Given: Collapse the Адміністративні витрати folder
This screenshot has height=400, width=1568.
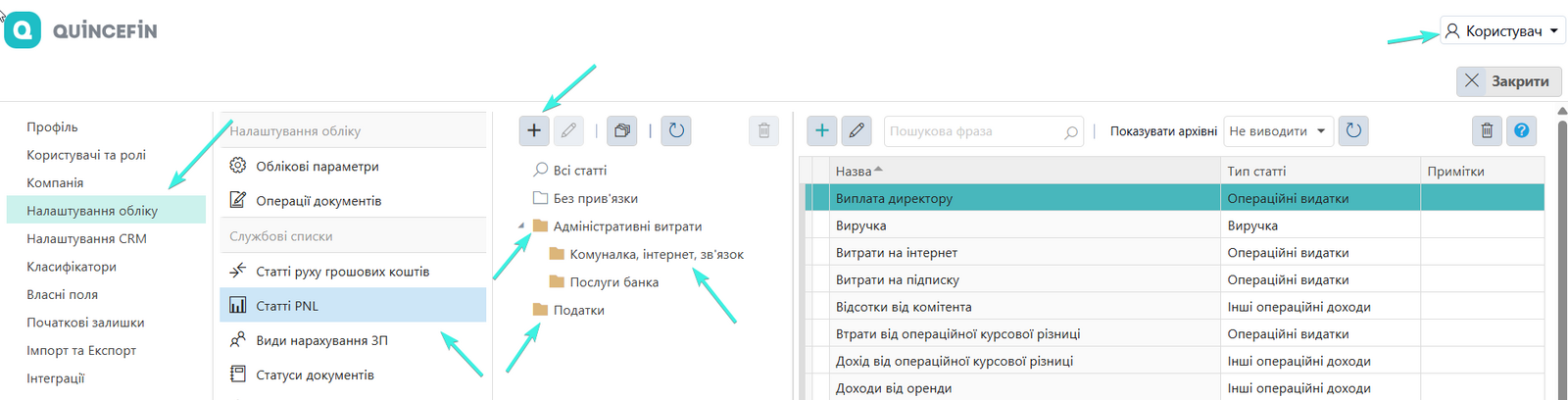Looking at the screenshot, I should (x=521, y=226).
